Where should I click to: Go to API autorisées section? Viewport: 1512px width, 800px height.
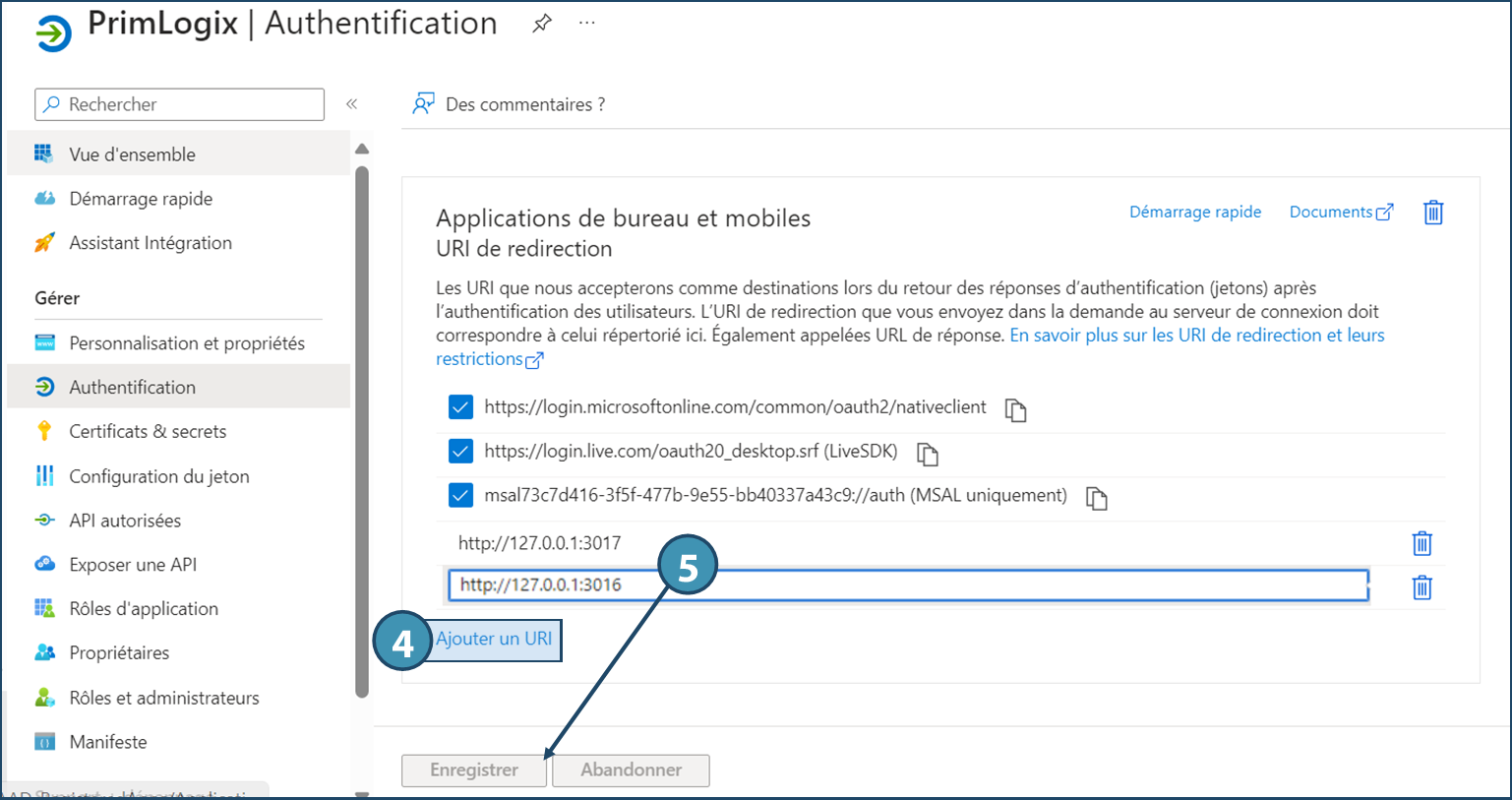(125, 521)
